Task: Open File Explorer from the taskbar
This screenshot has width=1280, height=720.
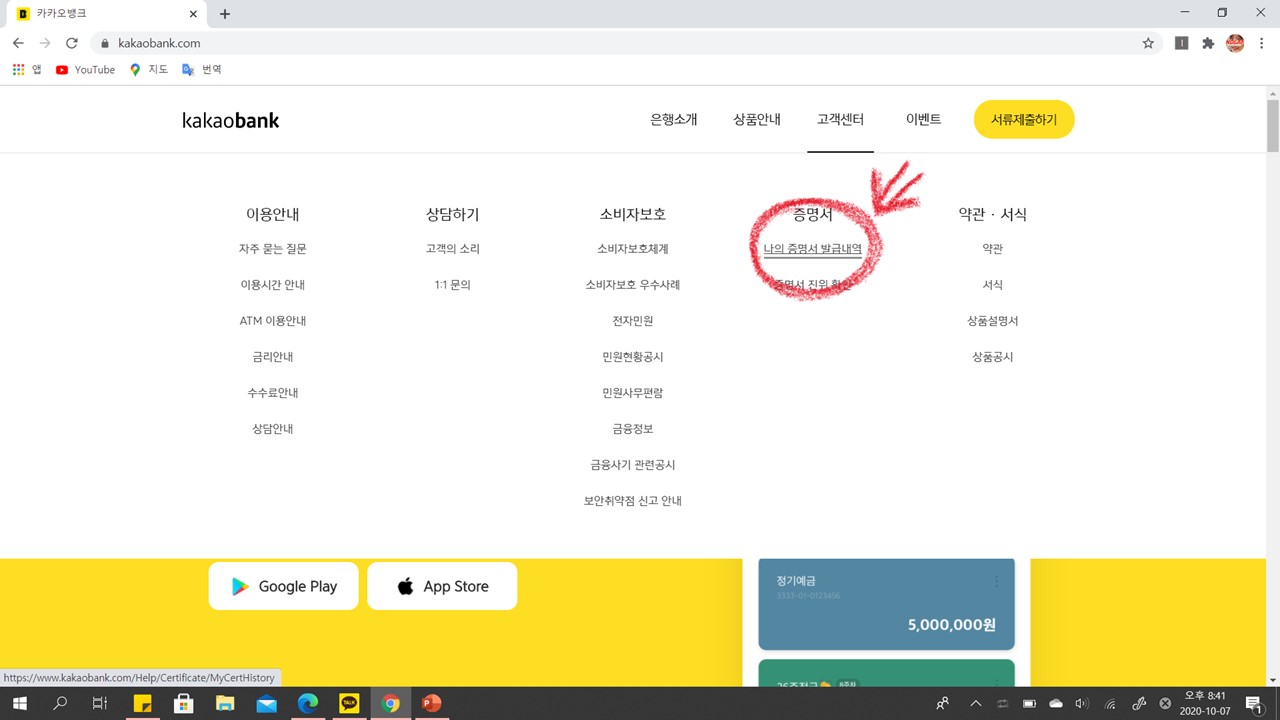Action: tap(225, 703)
